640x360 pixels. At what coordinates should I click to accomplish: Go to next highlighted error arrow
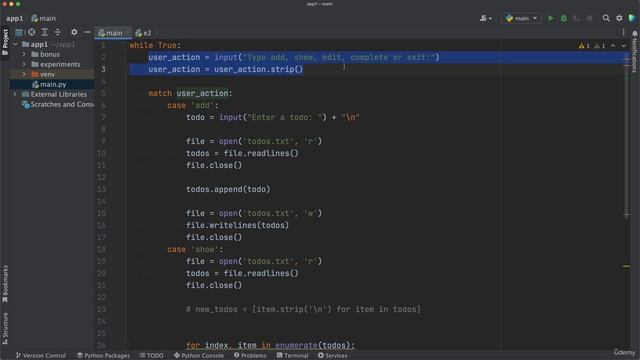623,46
